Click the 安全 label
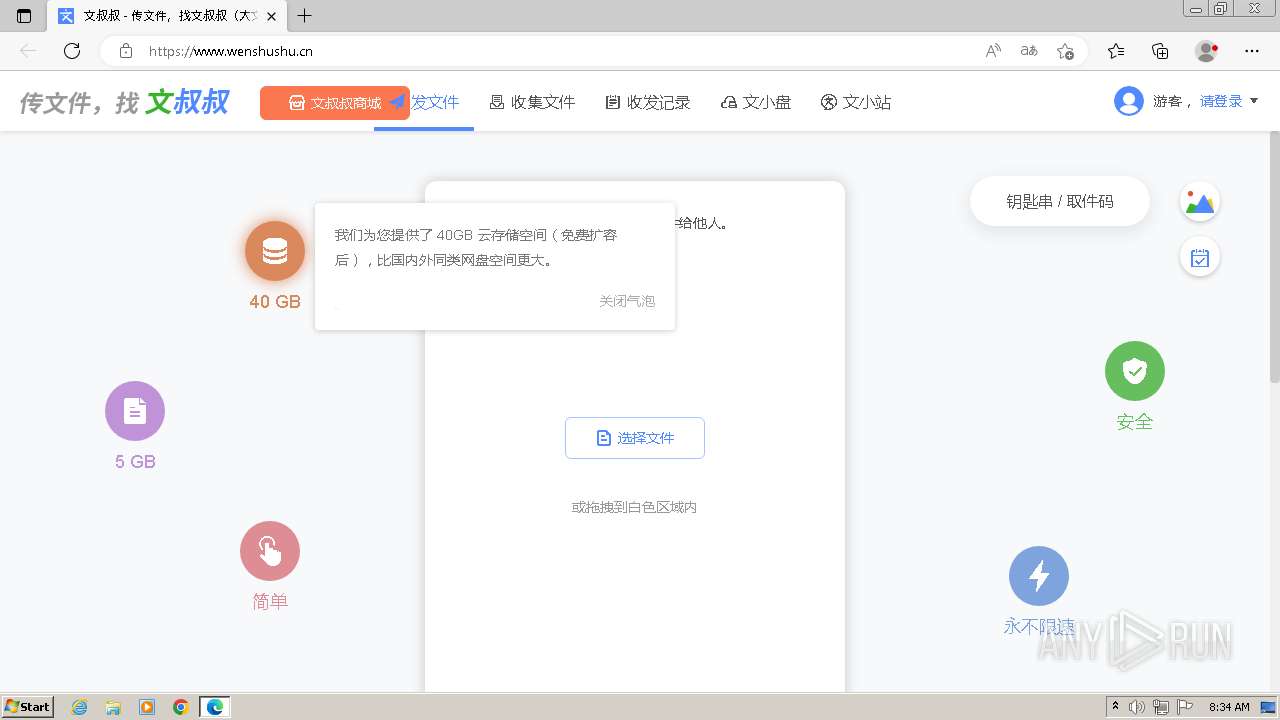The width and height of the screenshot is (1280, 720). point(1135,422)
